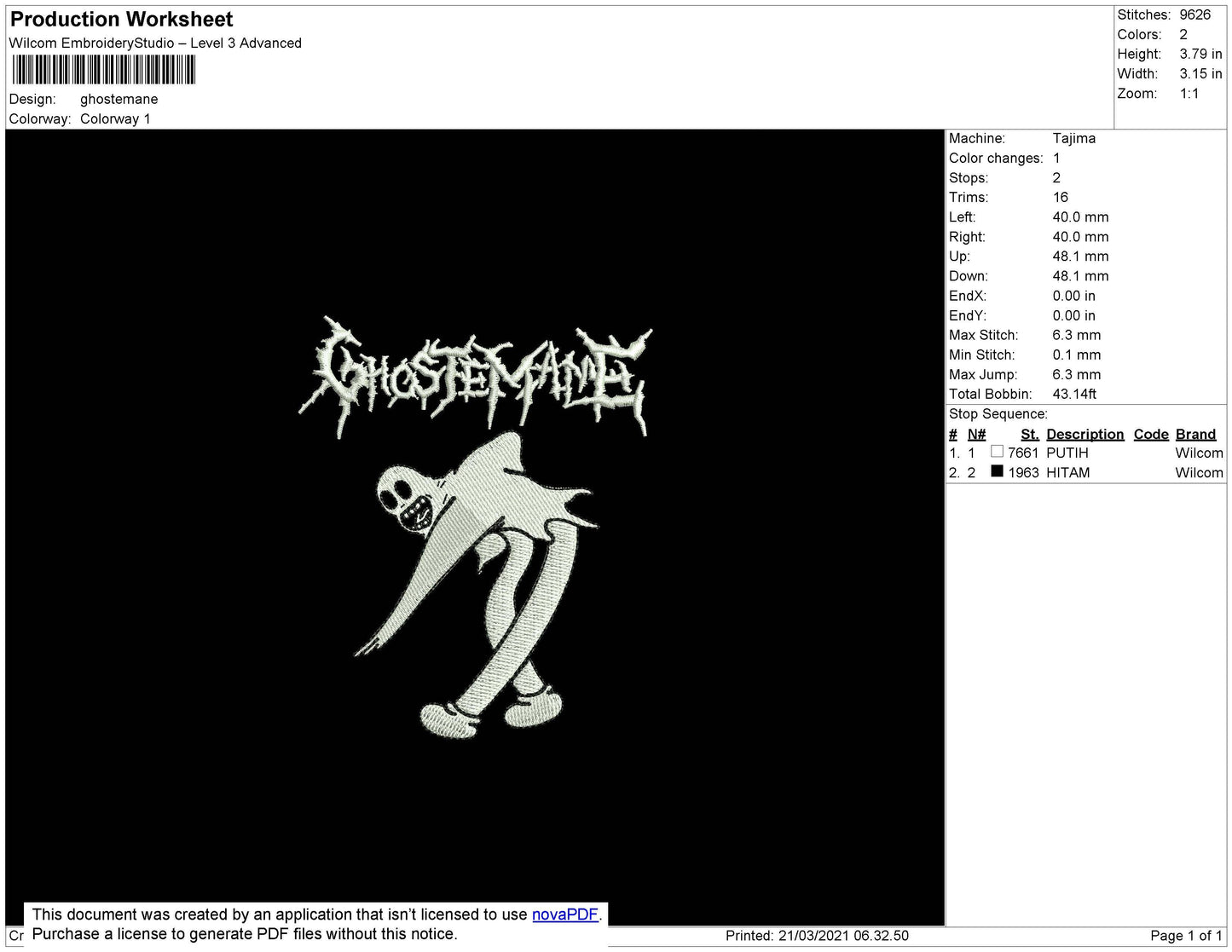Select the Color changes value 1
Image resolution: width=1232 pixels, height=952 pixels.
pyautogui.click(x=1056, y=158)
